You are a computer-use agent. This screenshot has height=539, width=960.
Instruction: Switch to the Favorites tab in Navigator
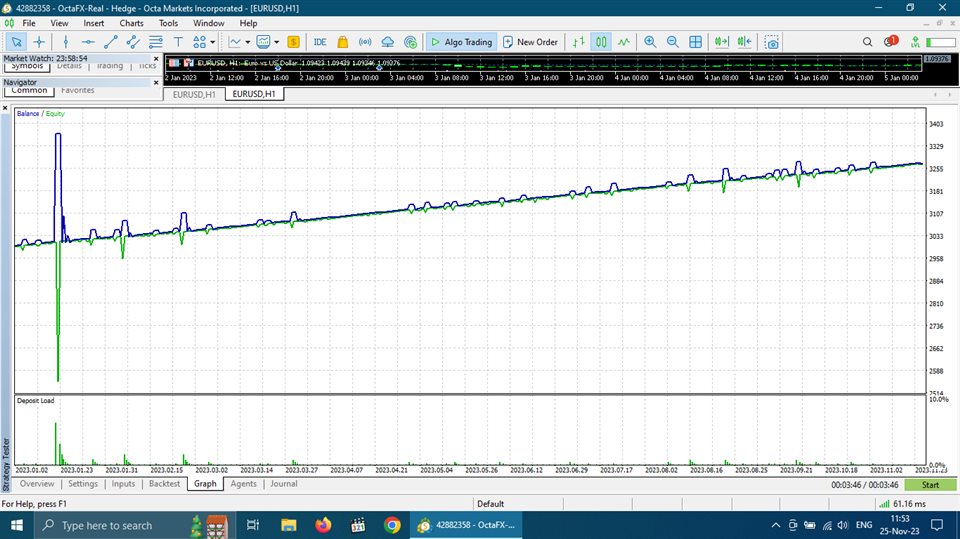78,90
